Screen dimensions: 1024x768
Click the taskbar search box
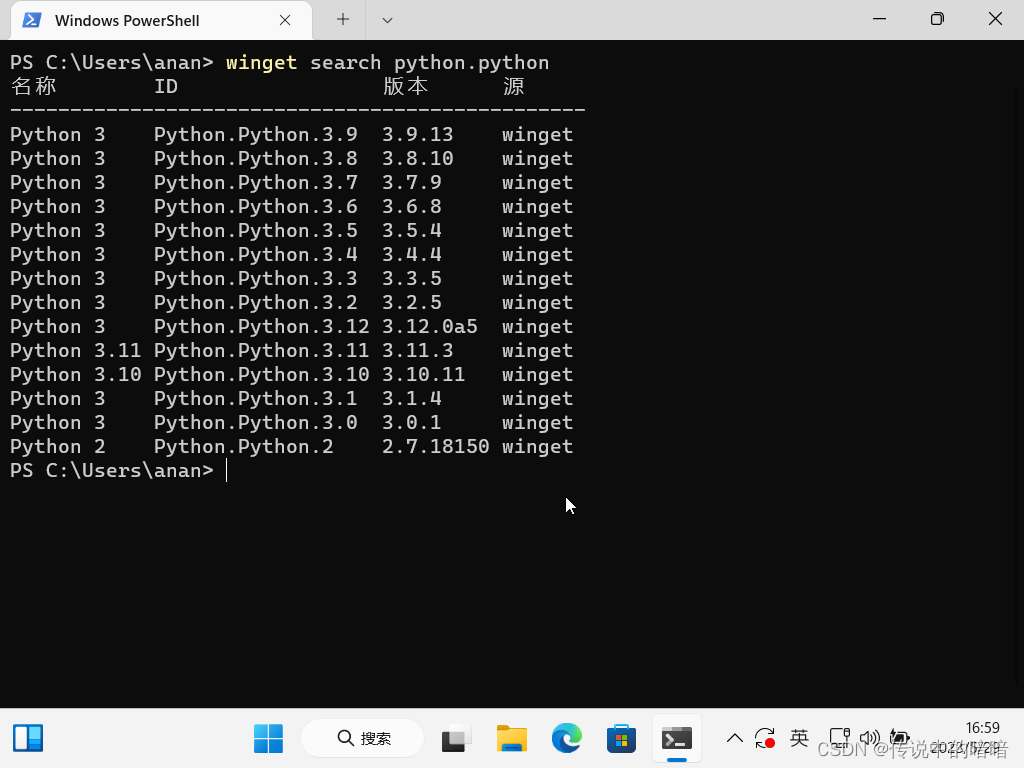pos(363,739)
